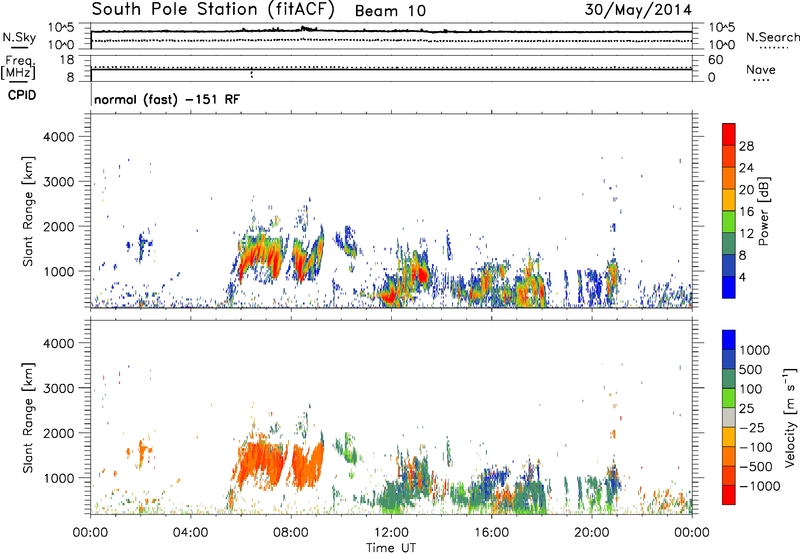Click the Power color bar segment between 20 and 24
The height and width of the screenshot is (554, 800).
pyautogui.click(x=729, y=178)
